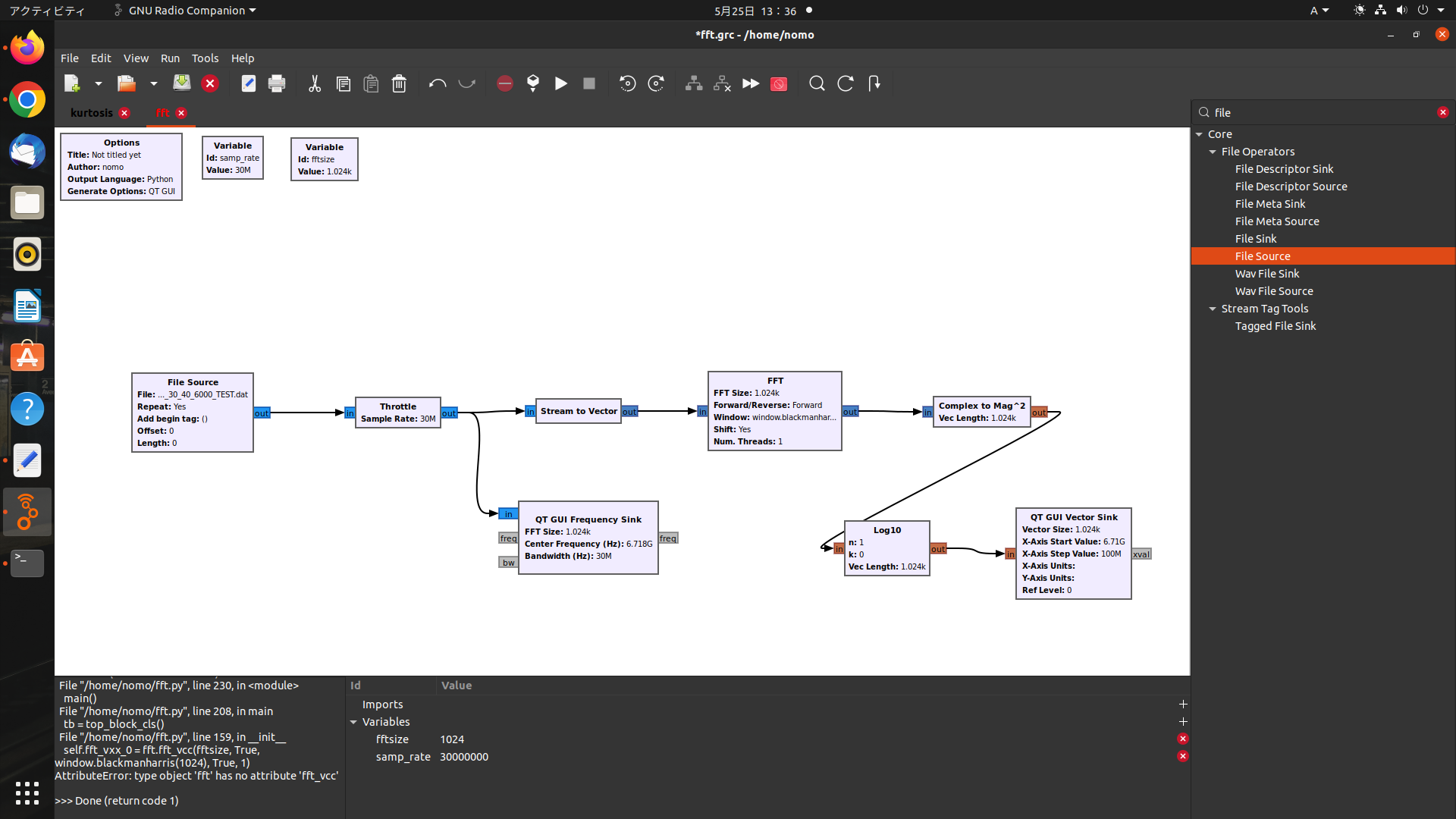Click the Delete trash icon in toolbar
The image size is (1456, 819).
(x=399, y=83)
